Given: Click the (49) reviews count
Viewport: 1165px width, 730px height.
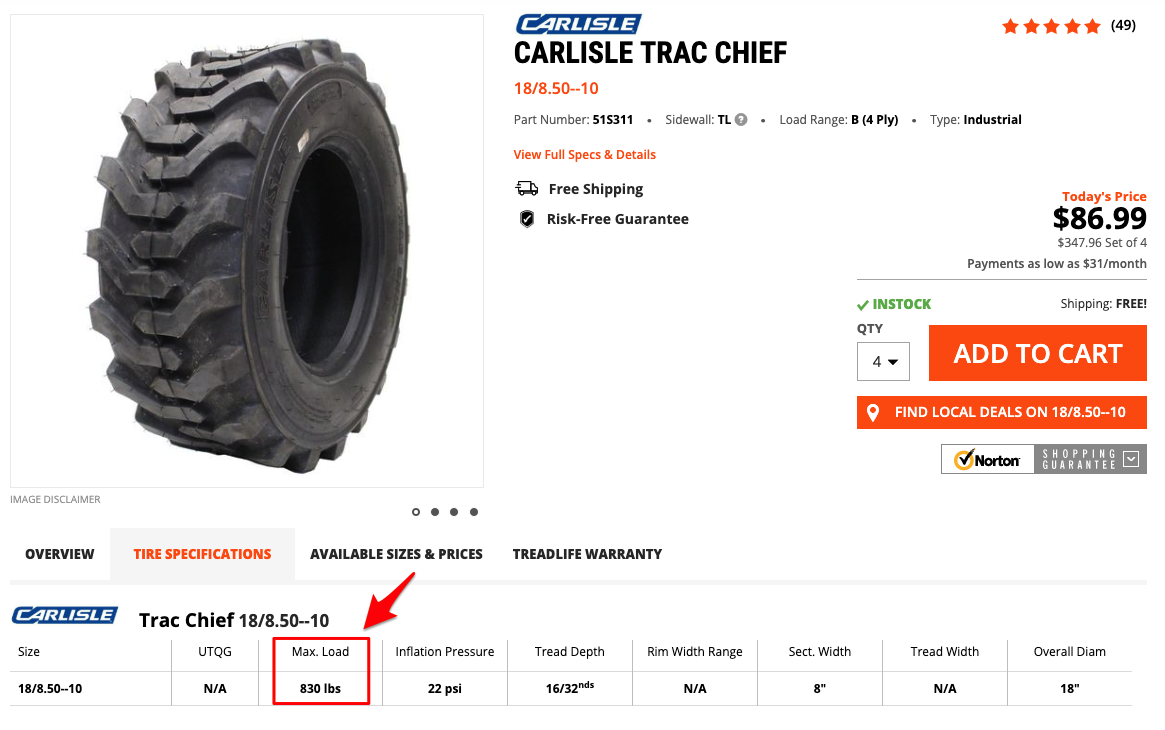Looking at the screenshot, I should click(x=1123, y=26).
